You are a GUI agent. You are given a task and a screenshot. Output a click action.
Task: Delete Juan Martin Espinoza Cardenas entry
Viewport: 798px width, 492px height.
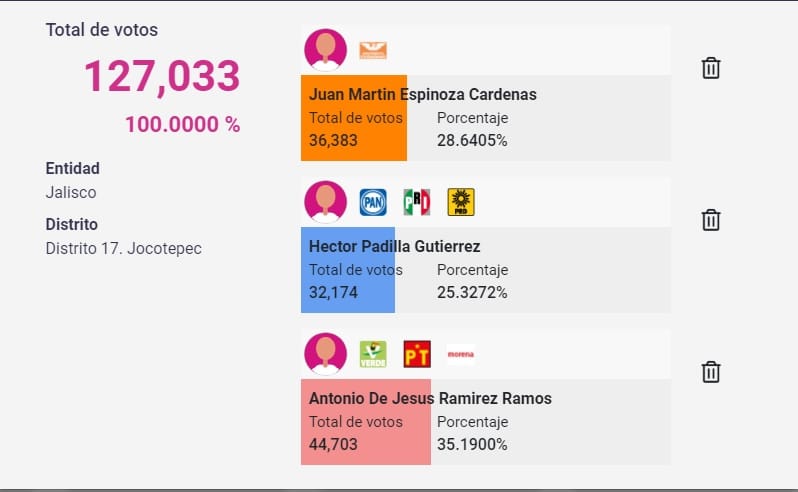coord(710,68)
